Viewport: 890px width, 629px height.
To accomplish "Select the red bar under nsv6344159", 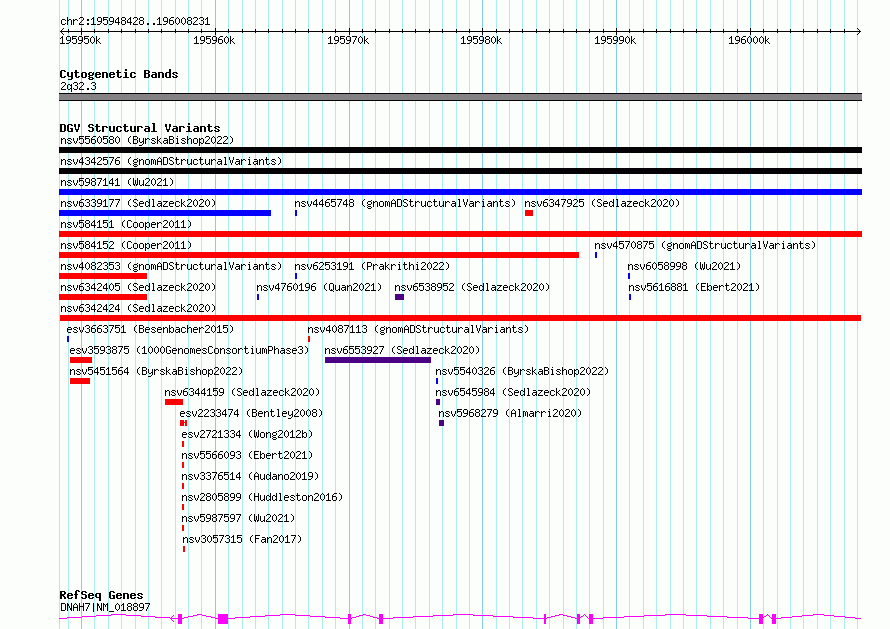I will tap(174, 402).
